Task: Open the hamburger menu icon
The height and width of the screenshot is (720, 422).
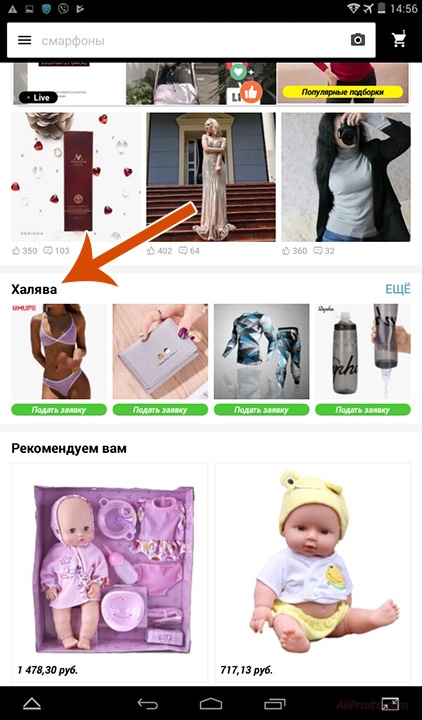Action: (x=24, y=40)
